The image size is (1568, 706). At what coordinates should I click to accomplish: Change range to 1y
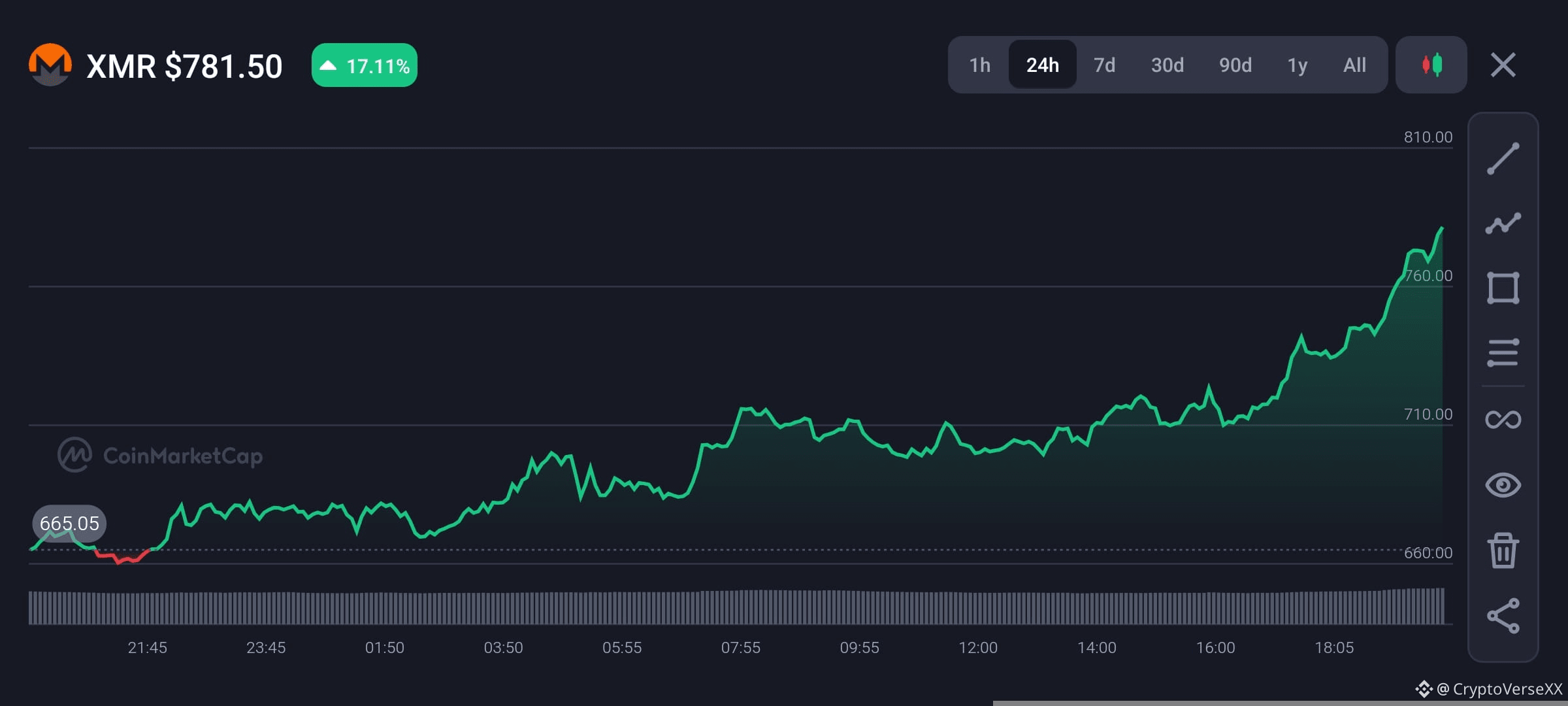tap(1297, 65)
